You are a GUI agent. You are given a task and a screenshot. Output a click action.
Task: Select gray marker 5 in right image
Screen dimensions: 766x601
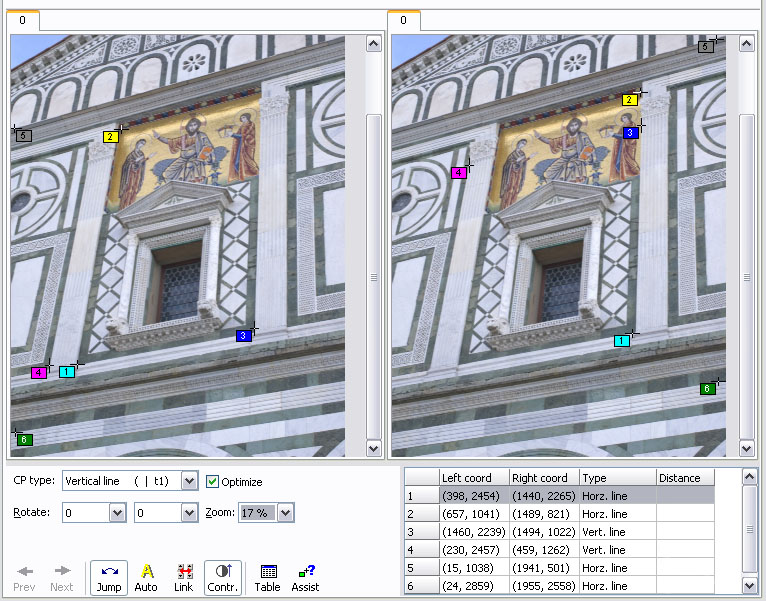point(705,47)
